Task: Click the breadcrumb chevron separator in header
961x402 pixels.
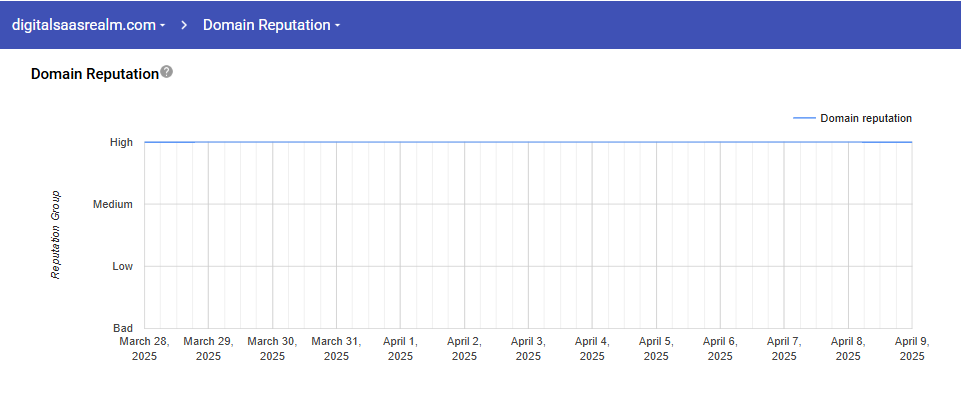Action: coord(185,25)
